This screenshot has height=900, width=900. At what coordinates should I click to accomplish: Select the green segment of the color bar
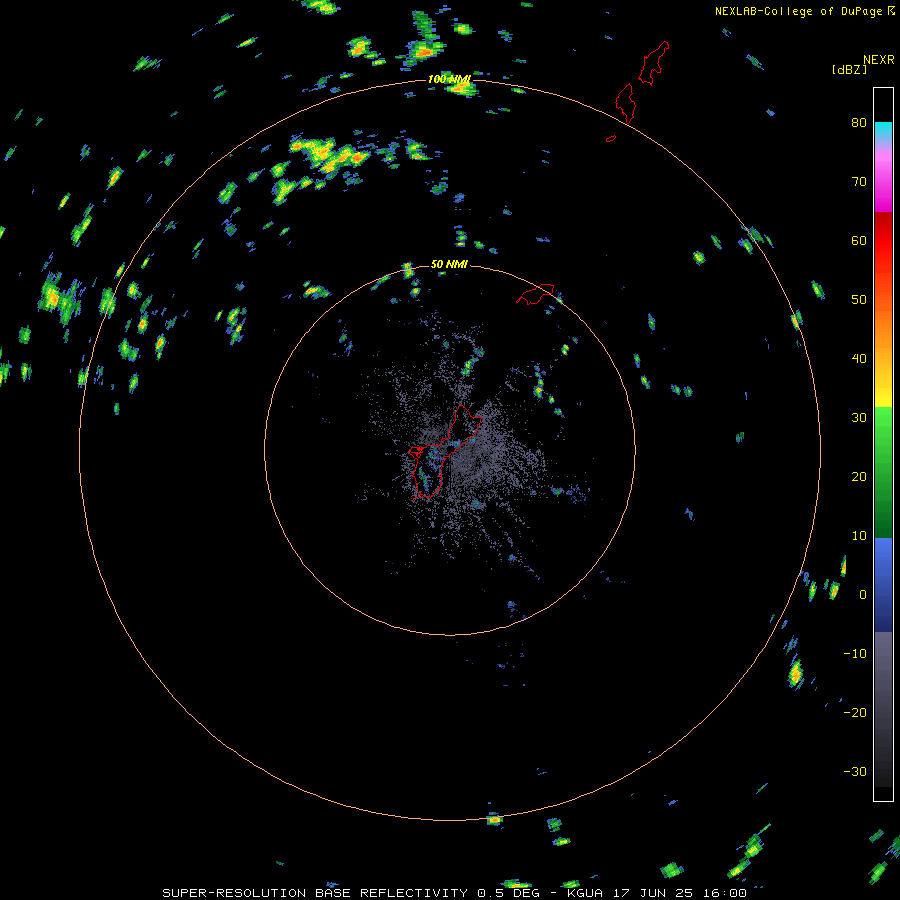pyautogui.click(x=883, y=472)
